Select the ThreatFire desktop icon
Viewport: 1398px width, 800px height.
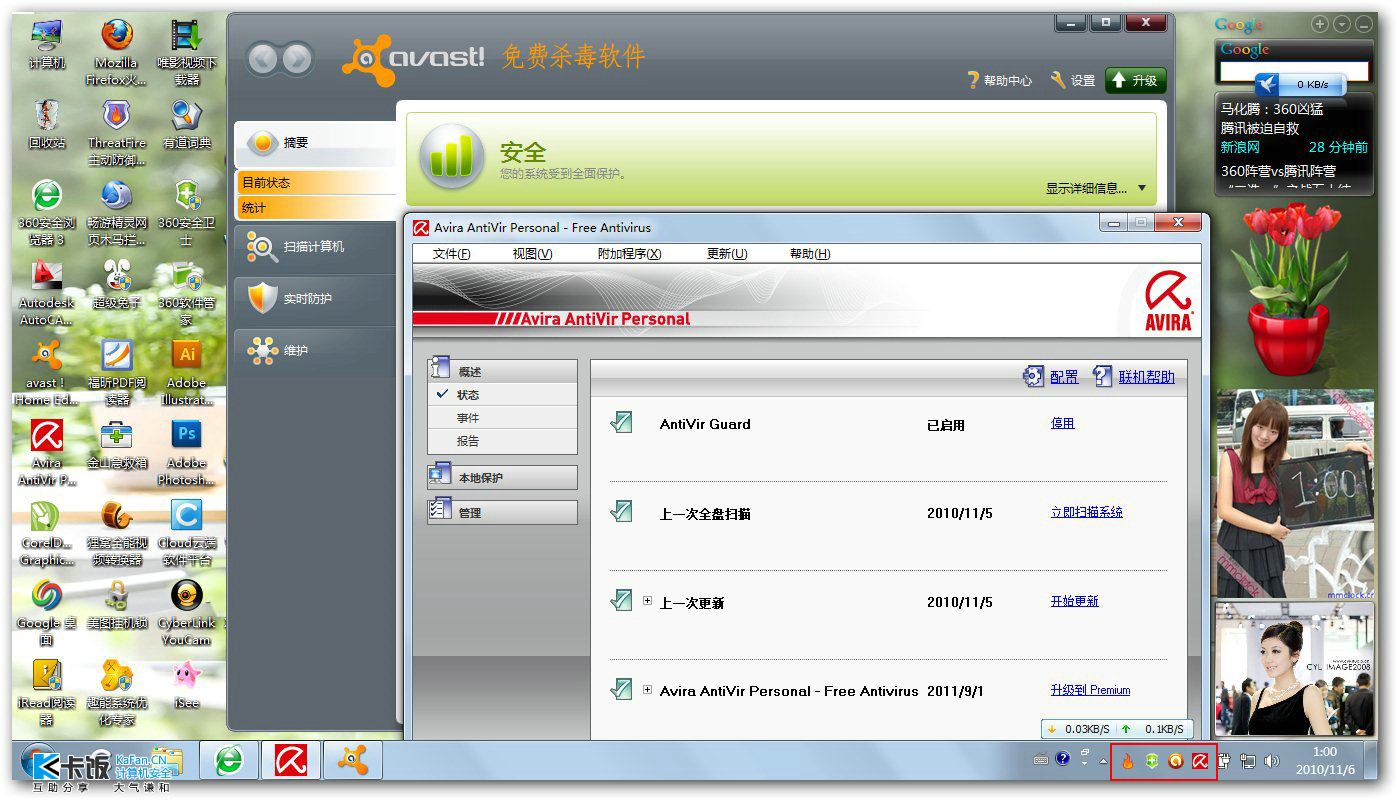pyautogui.click(x=117, y=132)
